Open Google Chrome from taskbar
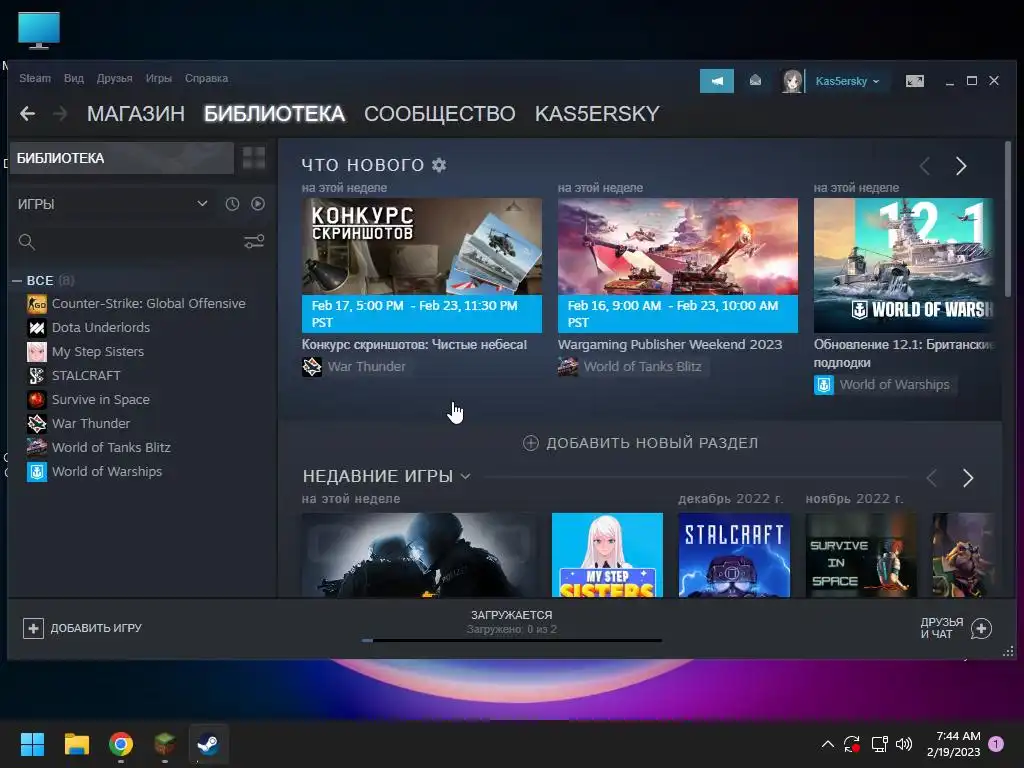The height and width of the screenshot is (768, 1024). pyautogui.click(x=121, y=744)
